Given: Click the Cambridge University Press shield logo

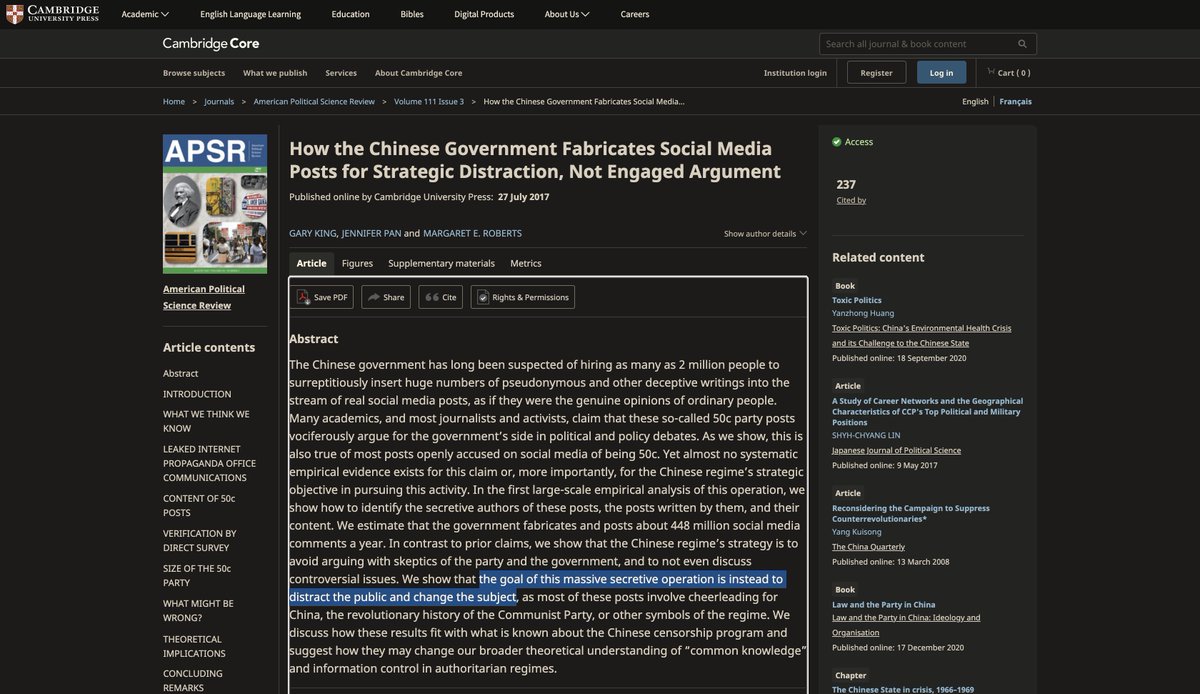Looking at the screenshot, I should [15, 14].
